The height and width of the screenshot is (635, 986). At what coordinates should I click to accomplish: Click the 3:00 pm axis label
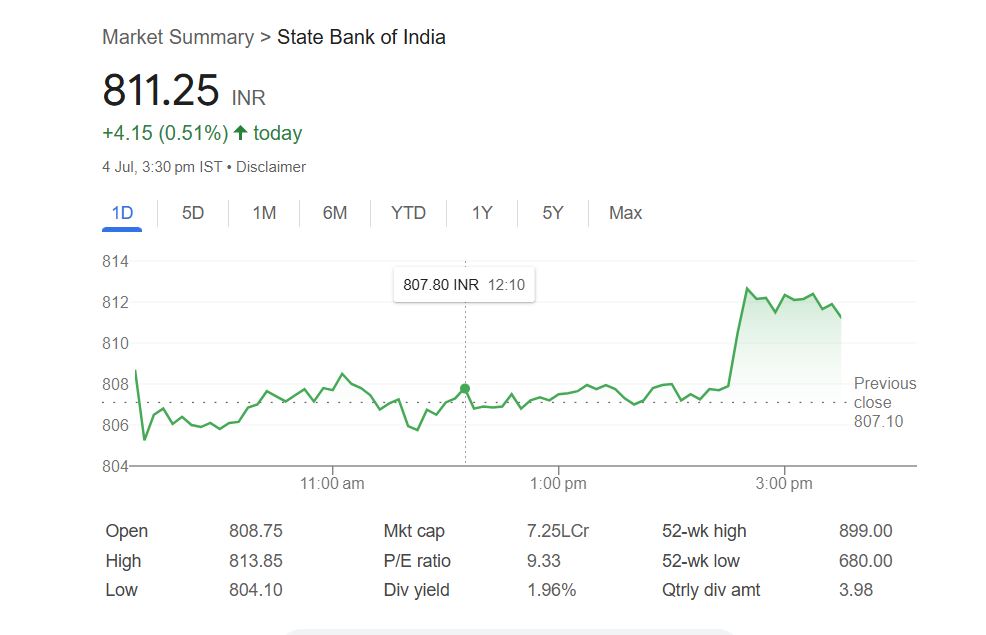[x=784, y=484]
